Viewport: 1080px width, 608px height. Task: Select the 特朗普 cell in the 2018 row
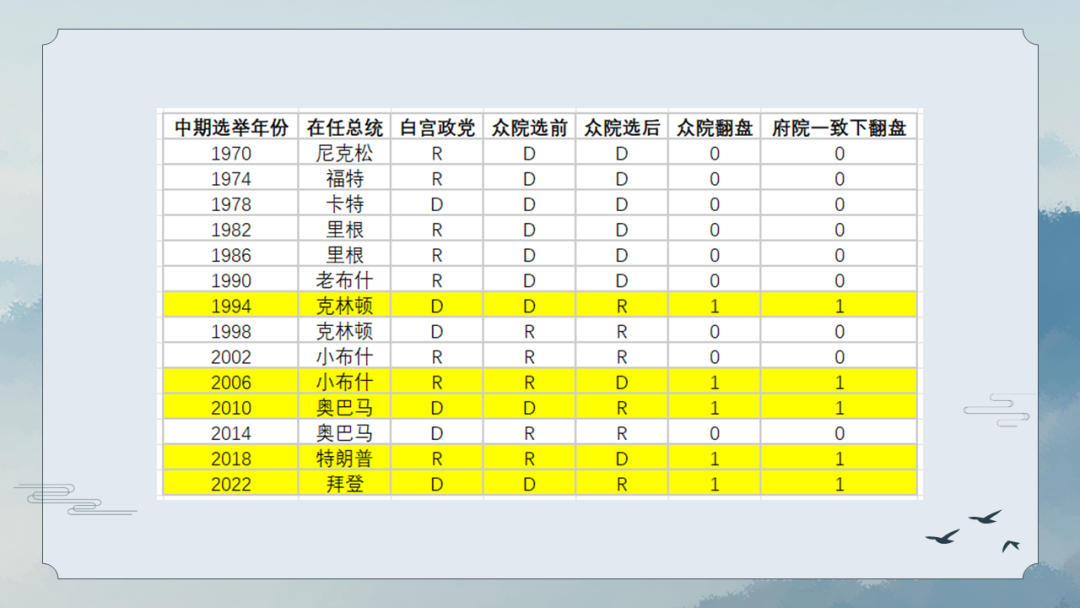pos(344,459)
